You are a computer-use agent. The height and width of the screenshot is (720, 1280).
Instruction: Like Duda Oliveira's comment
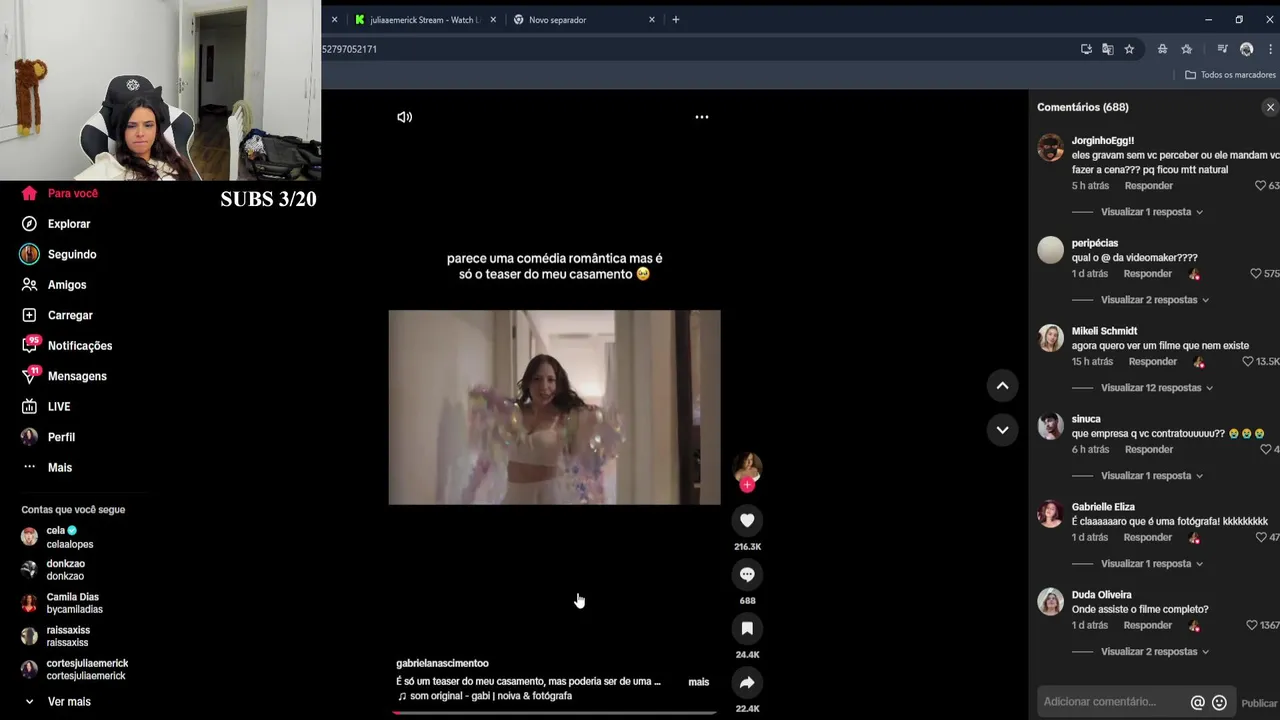click(1252, 626)
